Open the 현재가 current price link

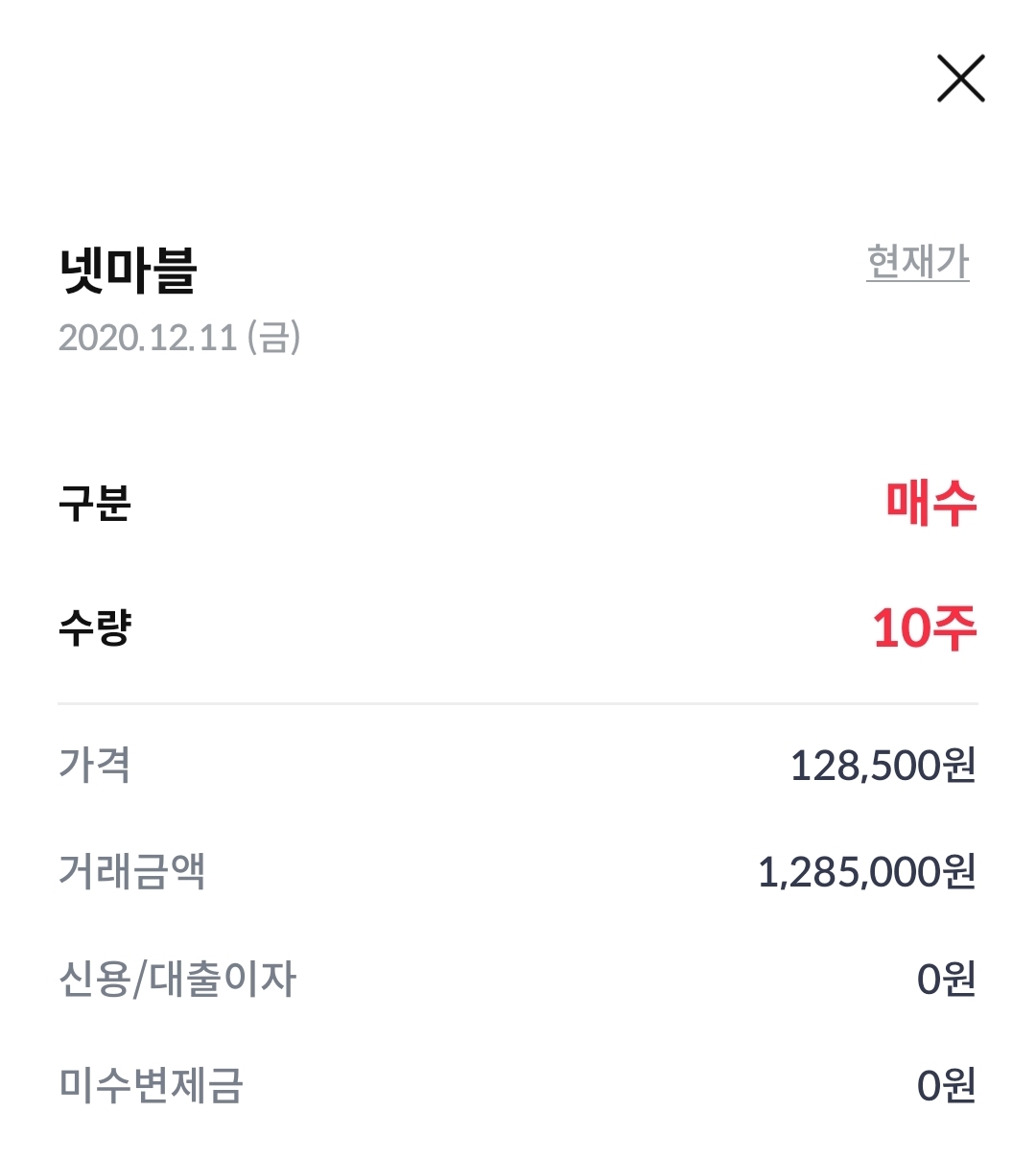pyautogui.click(x=917, y=262)
